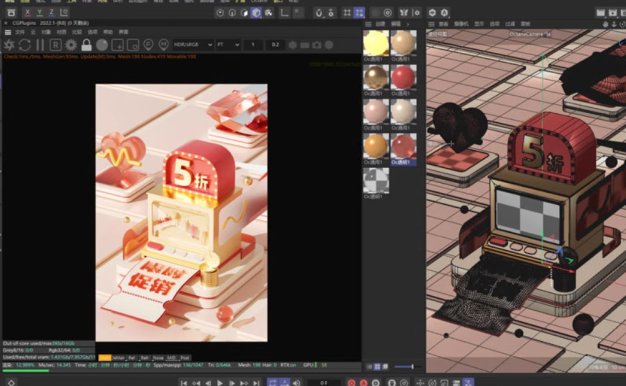Image resolution: width=626 pixels, height=386 pixels.
Task: Select the red material thumbnail
Action: (404, 77)
